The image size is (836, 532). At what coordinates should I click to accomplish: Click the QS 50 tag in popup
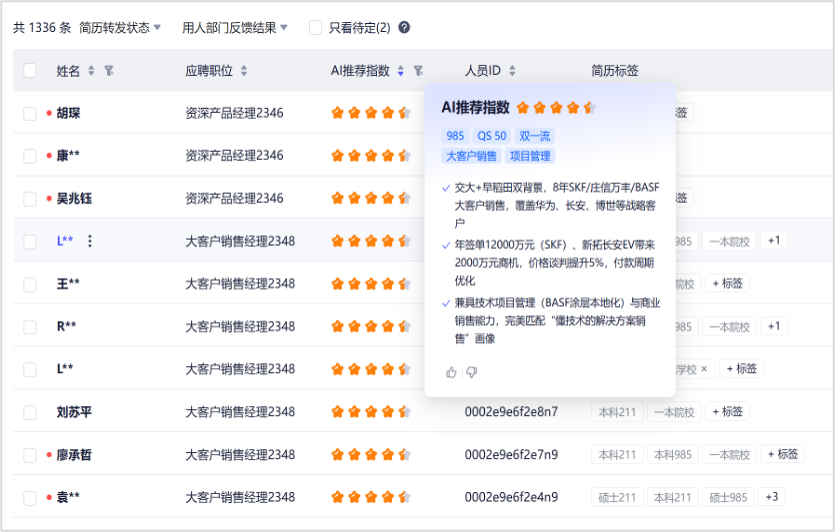point(492,136)
